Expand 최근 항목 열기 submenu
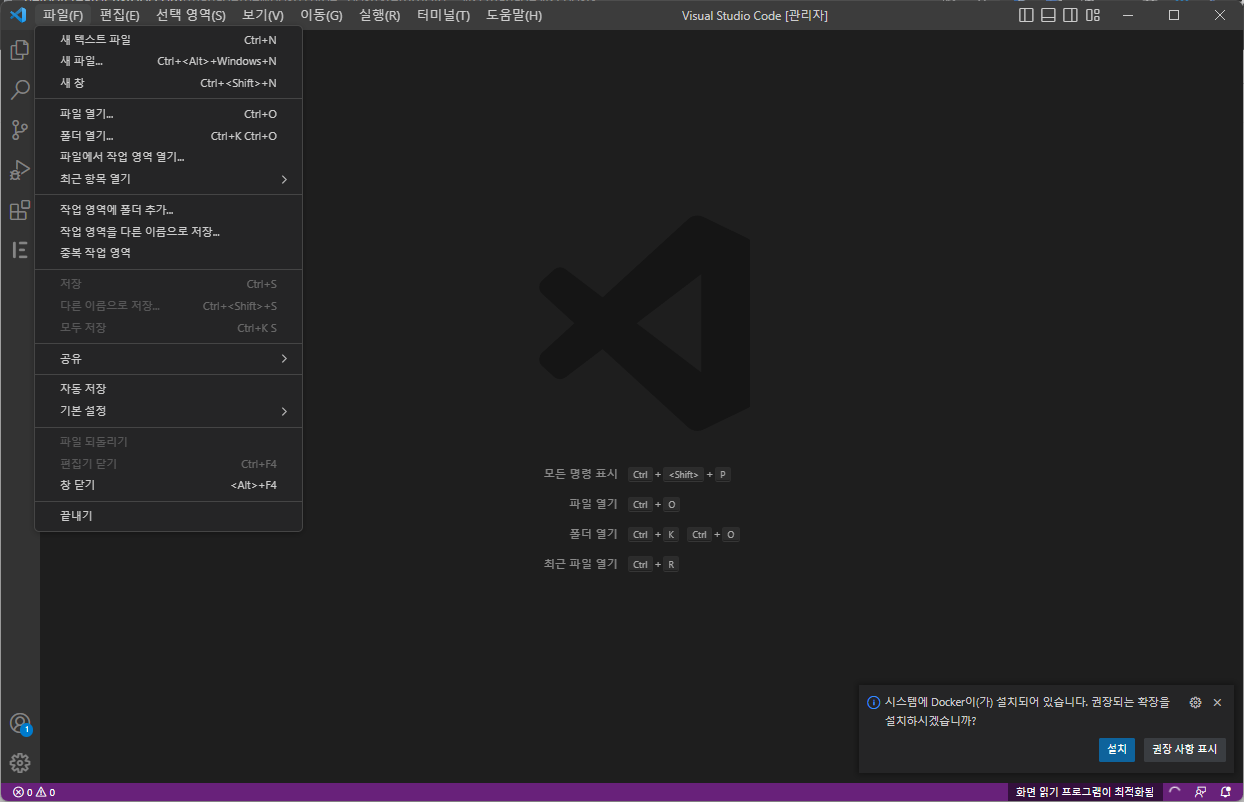Image resolution: width=1244 pixels, height=802 pixels. click(x=168, y=179)
